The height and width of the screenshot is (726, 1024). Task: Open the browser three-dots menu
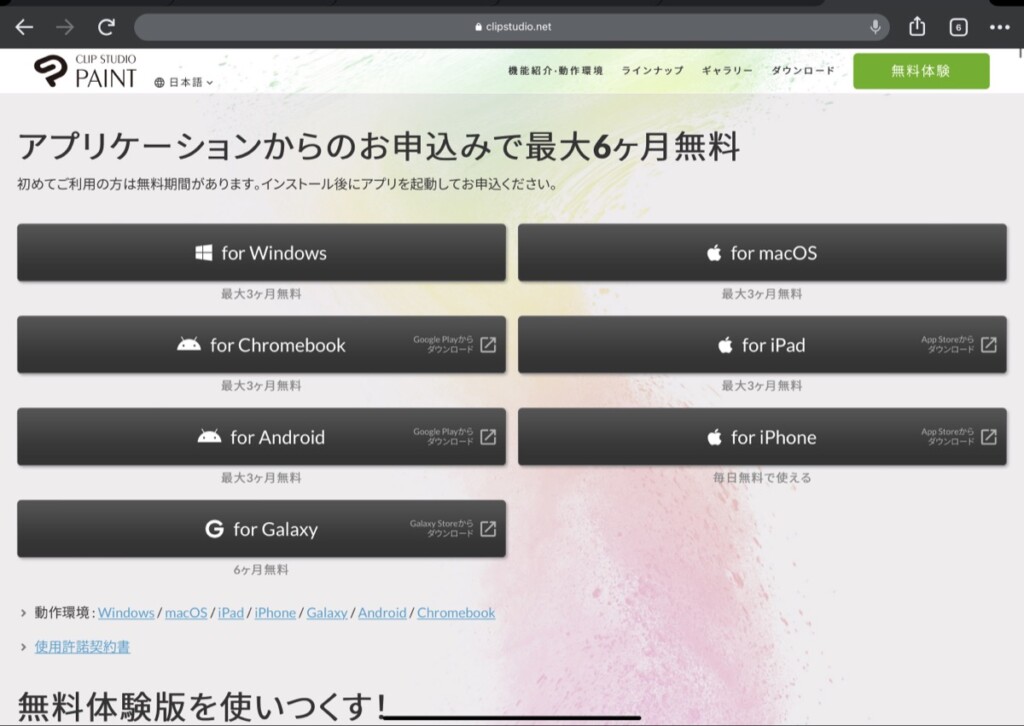pyautogui.click(x=999, y=27)
